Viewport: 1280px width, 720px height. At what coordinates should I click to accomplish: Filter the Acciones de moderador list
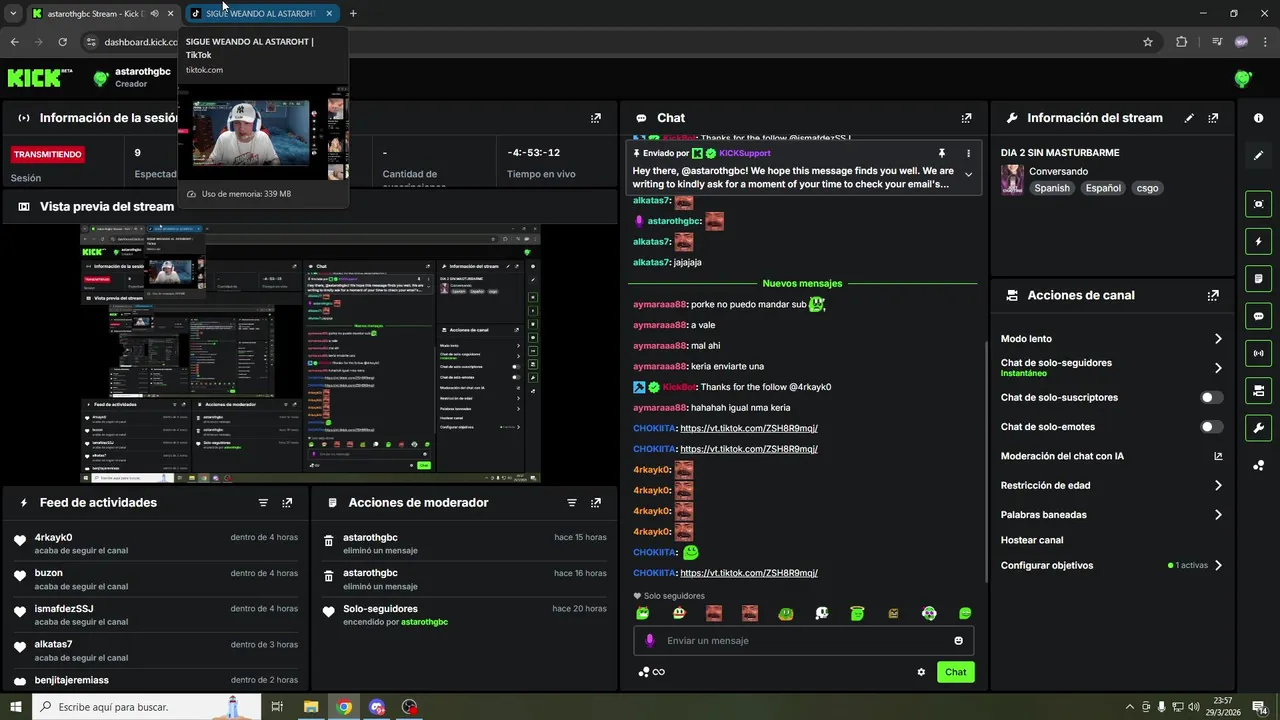(x=572, y=503)
